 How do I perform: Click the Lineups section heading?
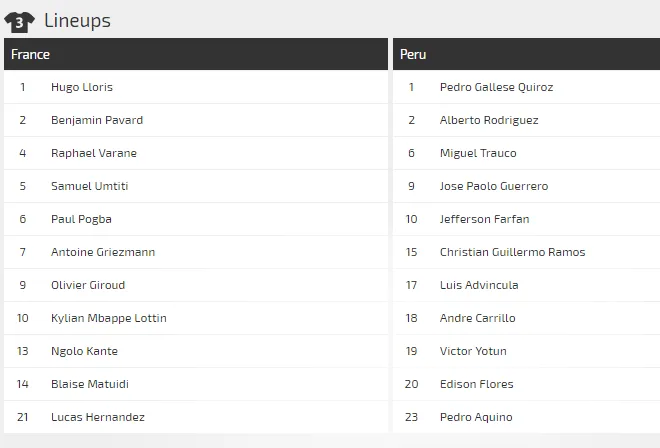pyautogui.click(x=77, y=20)
